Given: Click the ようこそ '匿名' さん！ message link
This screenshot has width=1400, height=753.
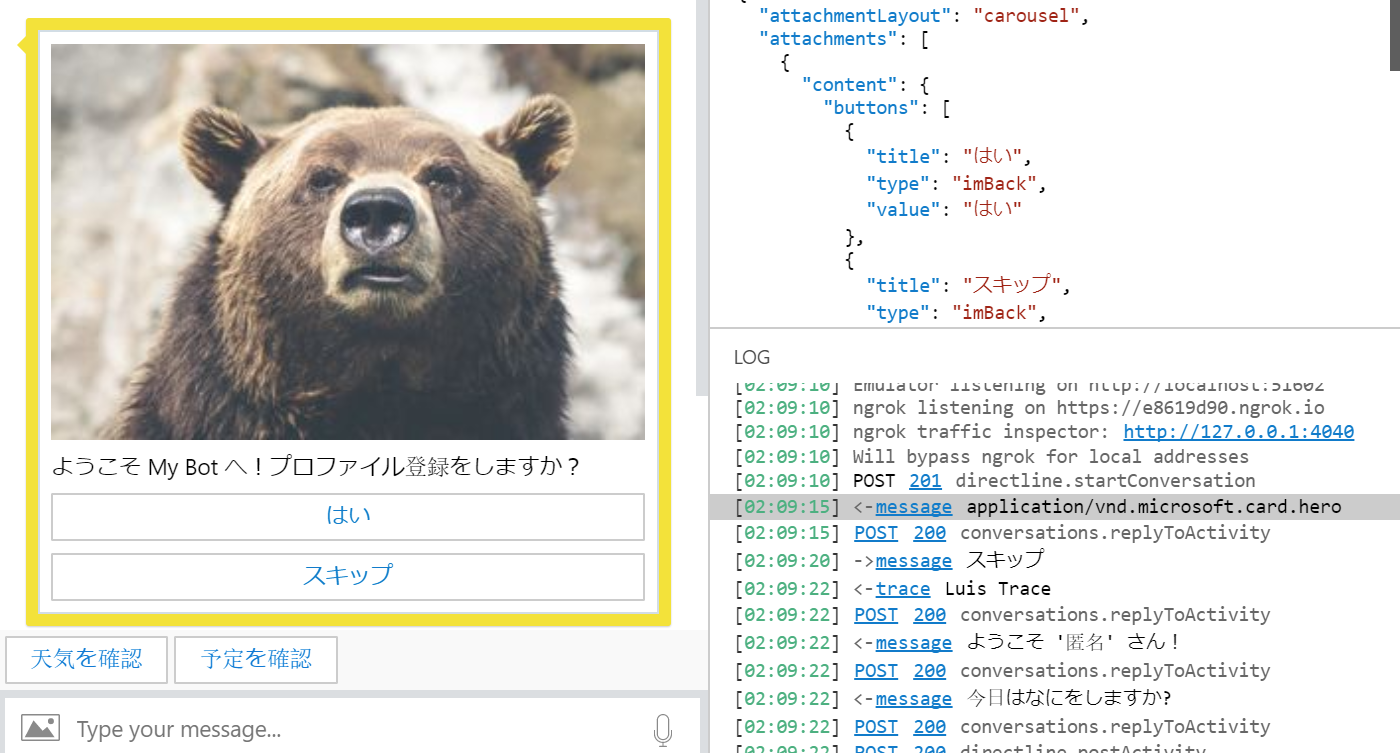Looking at the screenshot, I should (913, 642).
